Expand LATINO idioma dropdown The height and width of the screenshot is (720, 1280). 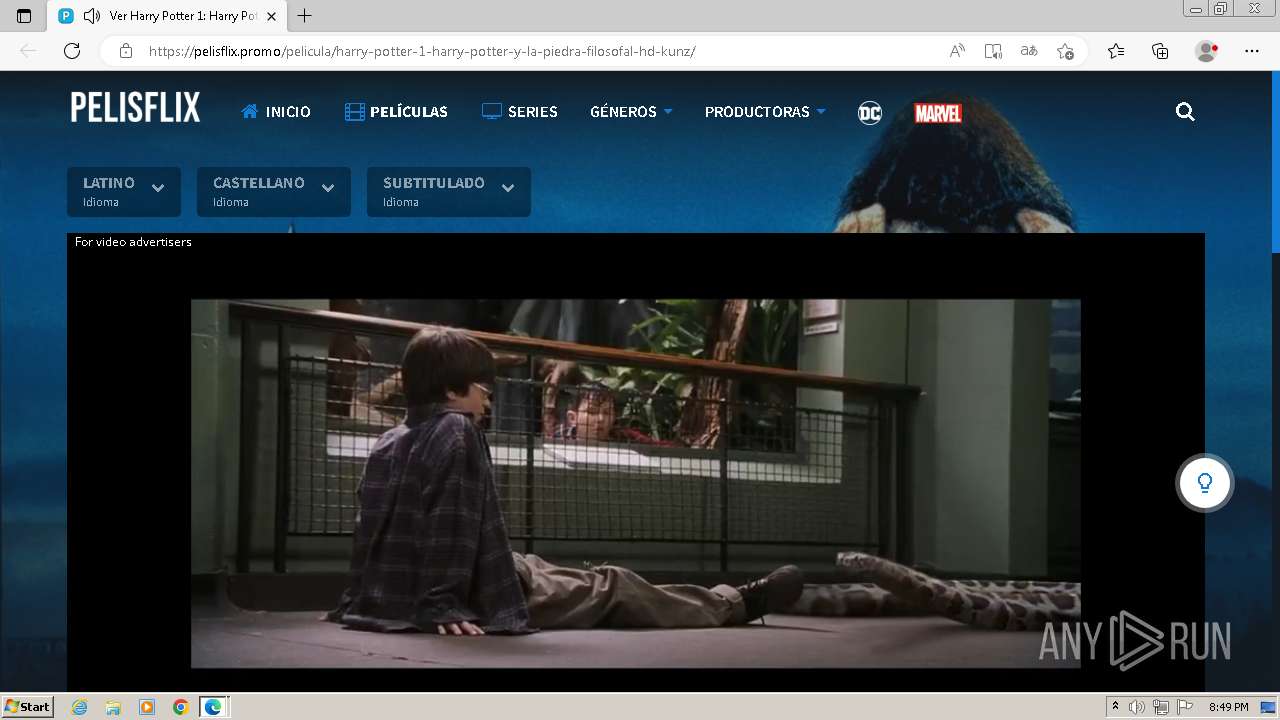pyautogui.click(x=124, y=192)
